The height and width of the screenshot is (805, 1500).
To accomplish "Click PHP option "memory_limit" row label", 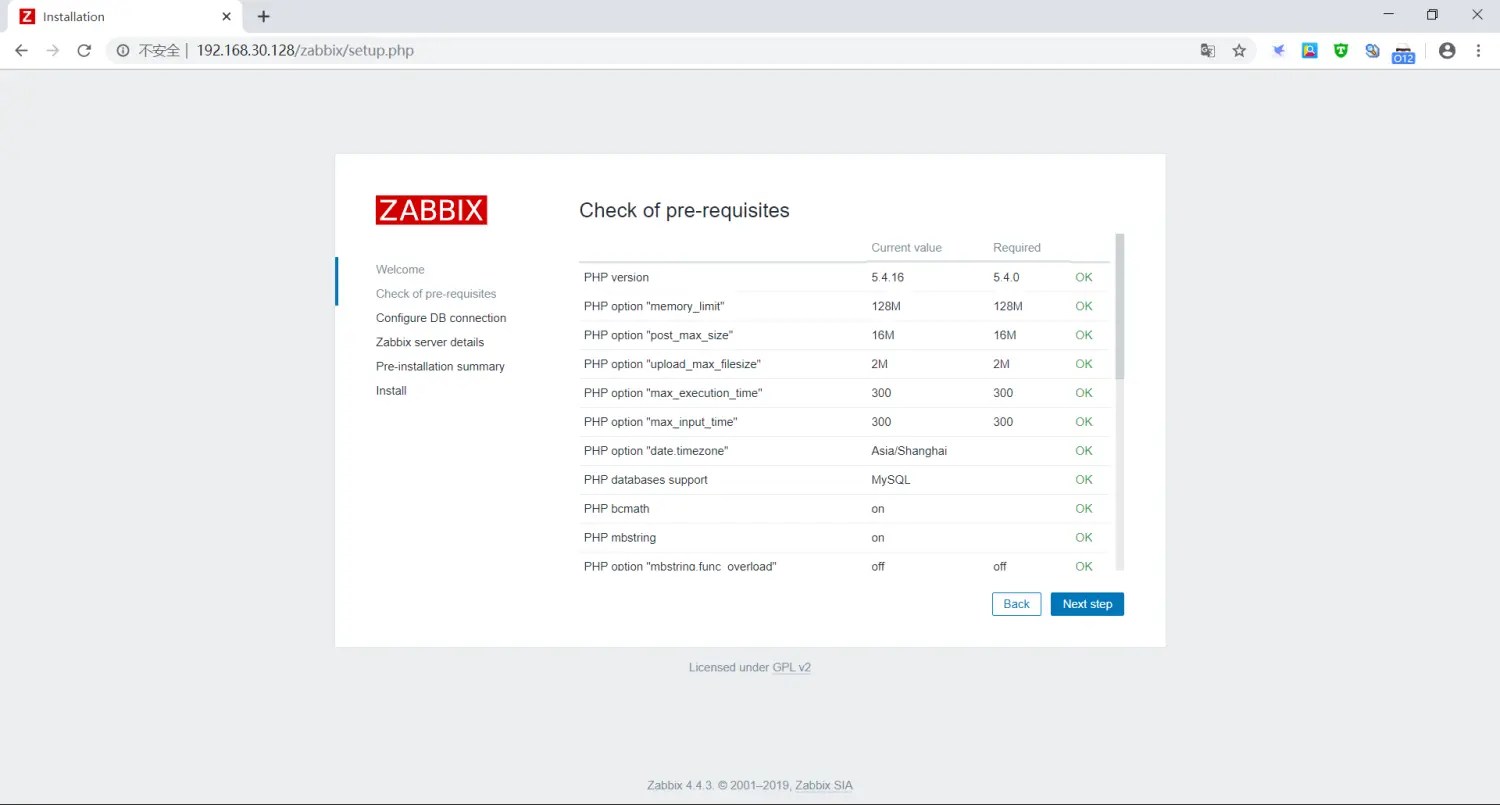I will coord(654,306).
